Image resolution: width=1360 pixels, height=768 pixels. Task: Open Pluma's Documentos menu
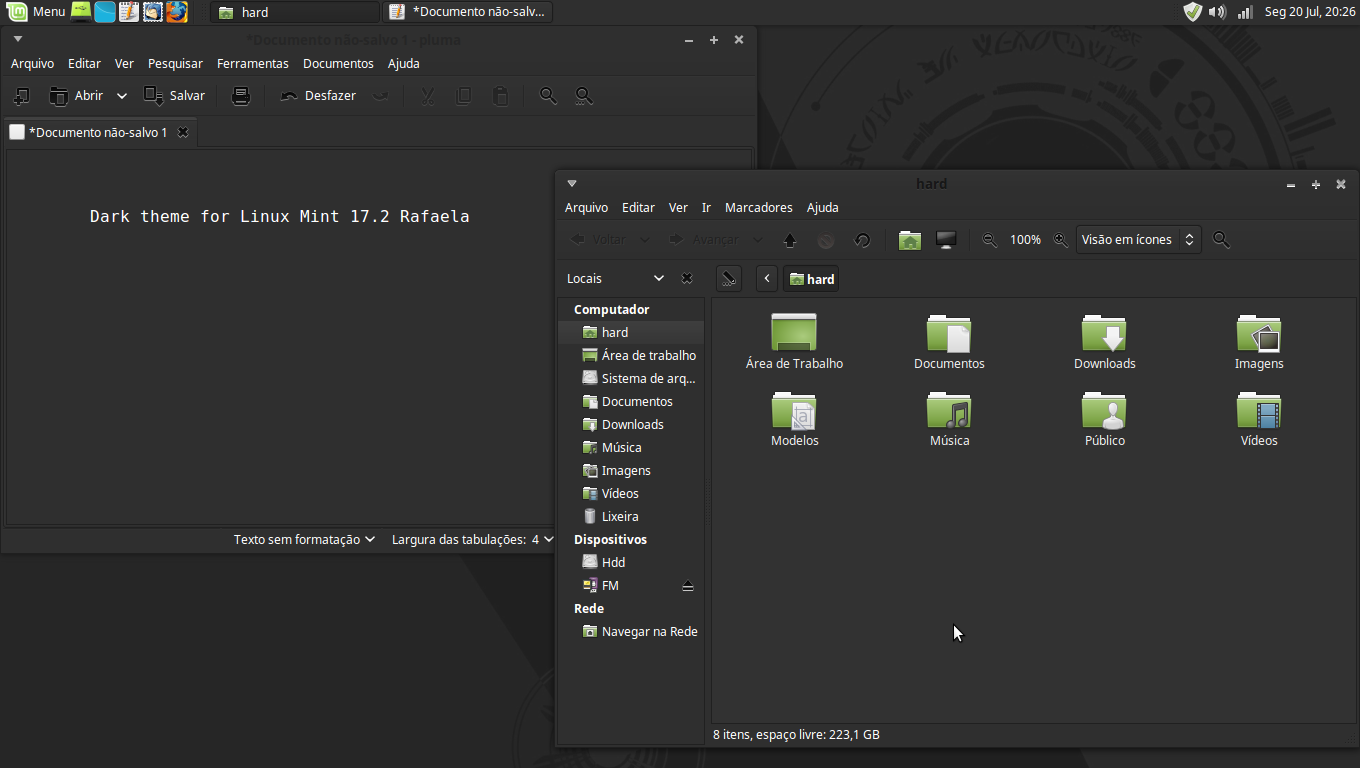(x=338, y=63)
